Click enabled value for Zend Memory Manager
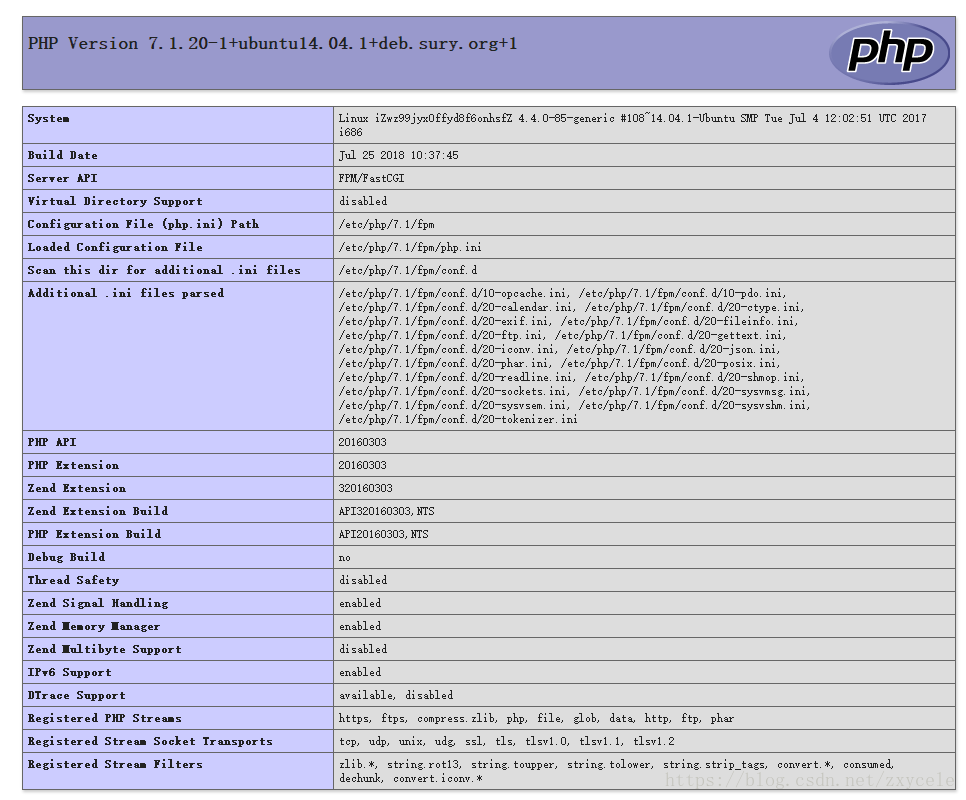This screenshot has height=800, width=966. click(x=360, y=626)
